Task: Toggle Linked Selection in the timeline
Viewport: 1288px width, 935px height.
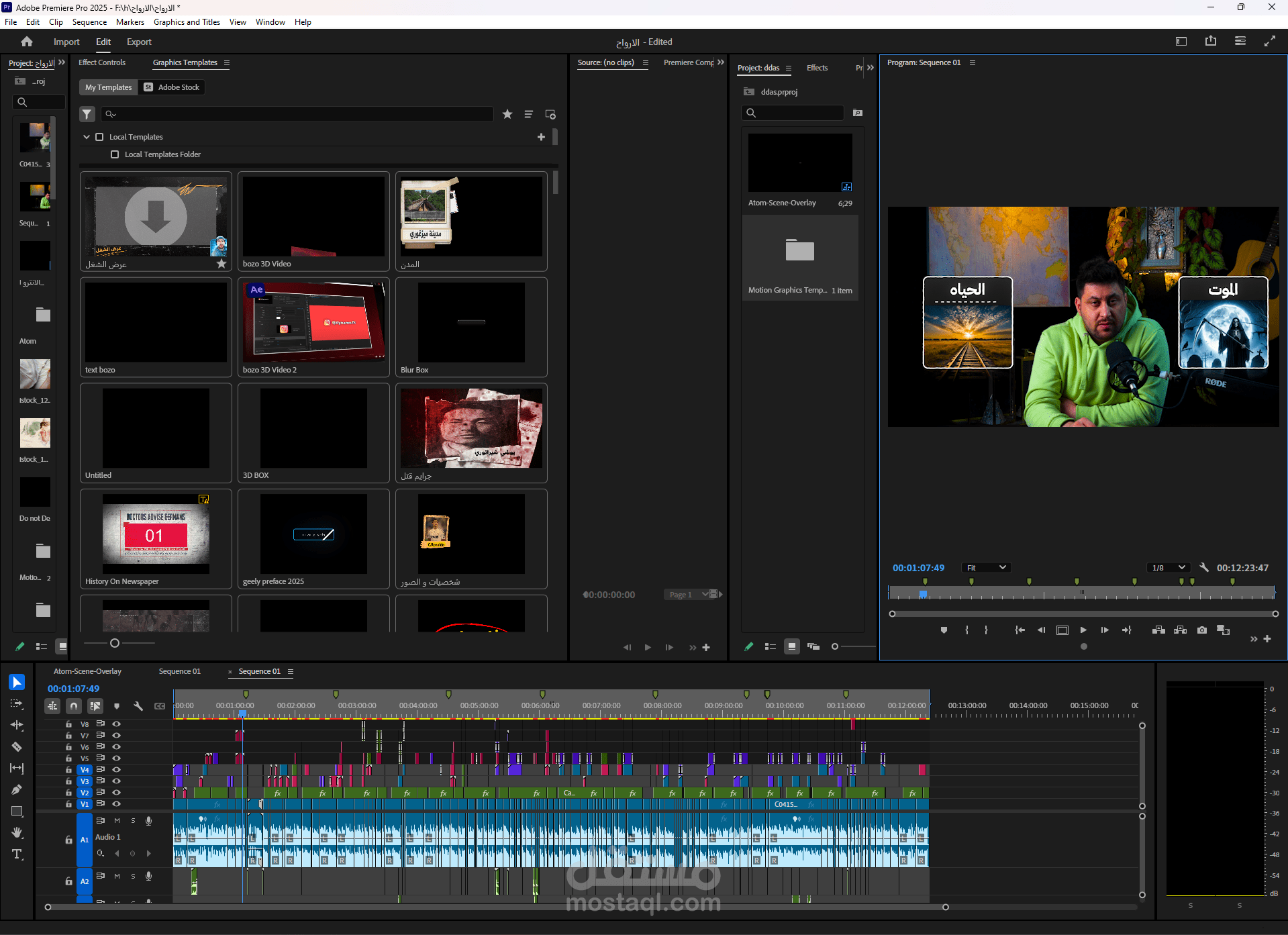Action: pyautogui.click(x=95, y=706)
